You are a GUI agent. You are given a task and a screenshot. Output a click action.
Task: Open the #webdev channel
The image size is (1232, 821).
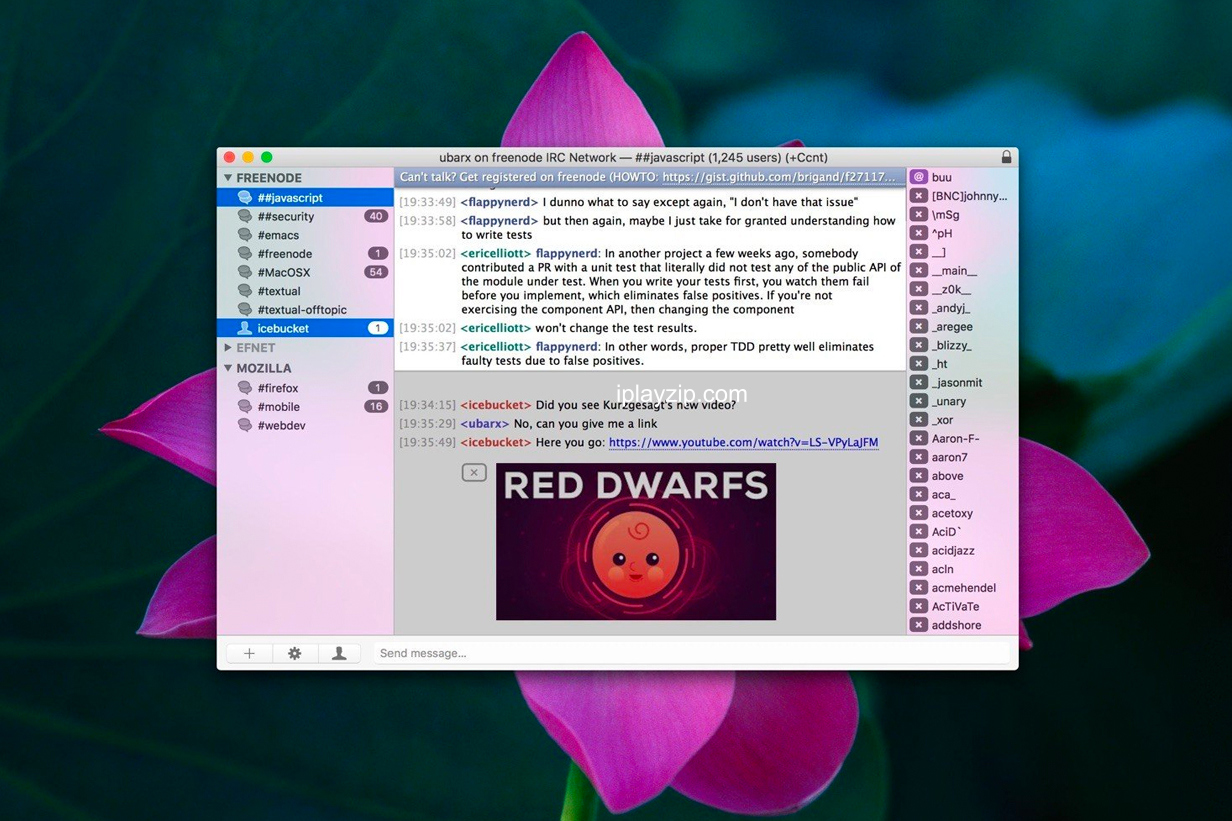tap(305, 425)
